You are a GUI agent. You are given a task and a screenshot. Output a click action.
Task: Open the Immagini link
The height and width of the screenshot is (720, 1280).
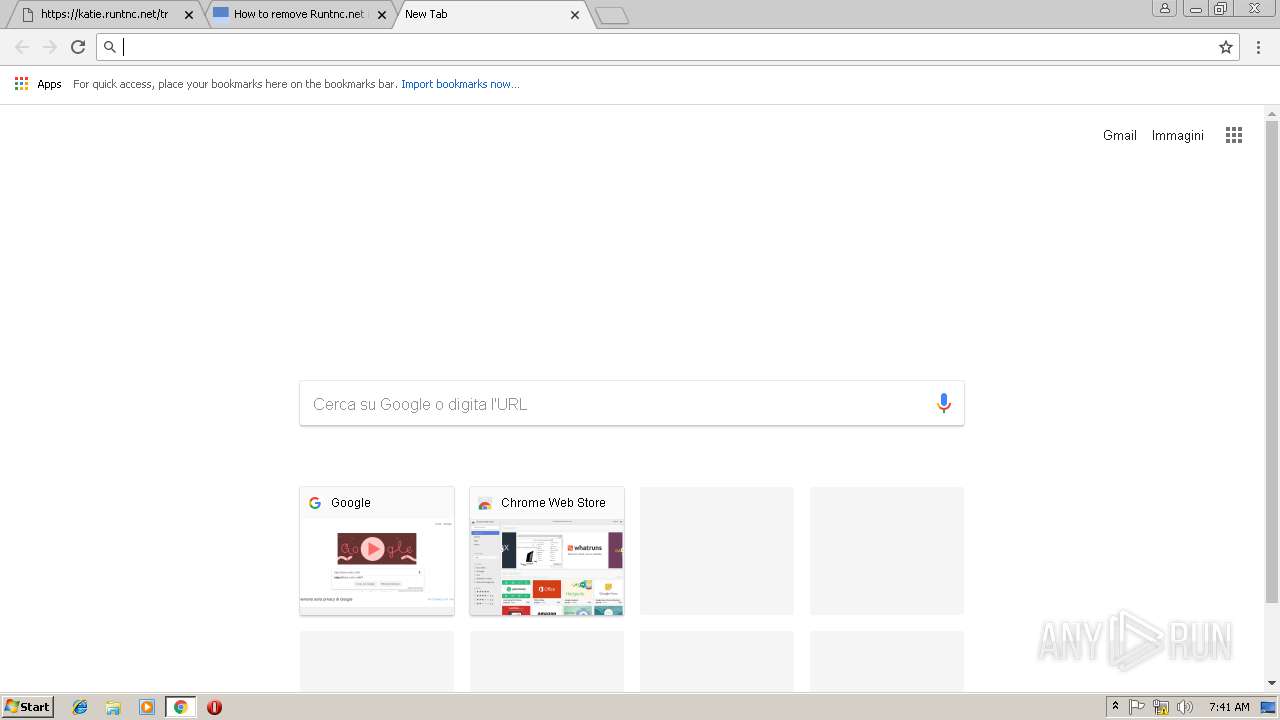pyautogui.click(x=1178, y=135)
